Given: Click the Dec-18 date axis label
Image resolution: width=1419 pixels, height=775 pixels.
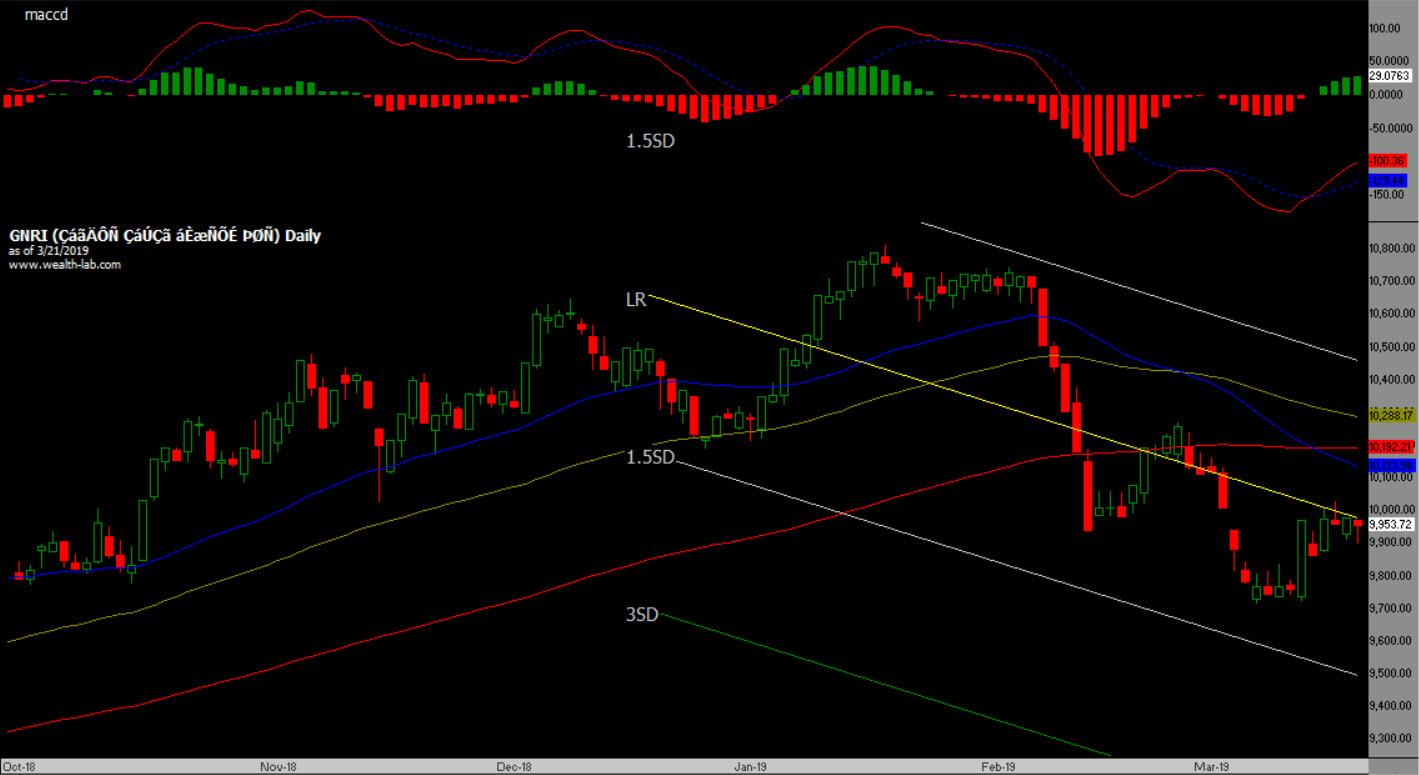Looking at the screenshot, I should point(512,767).
